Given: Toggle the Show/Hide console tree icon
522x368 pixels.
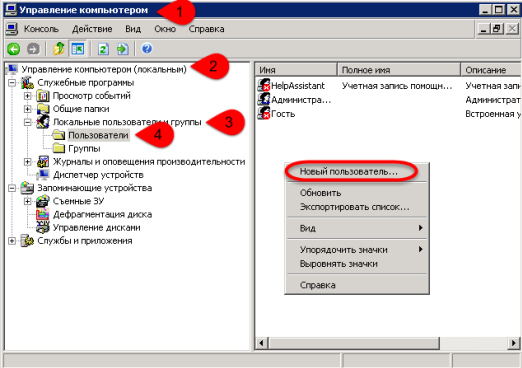Looking at the screenshot, I should click(78, 49).
